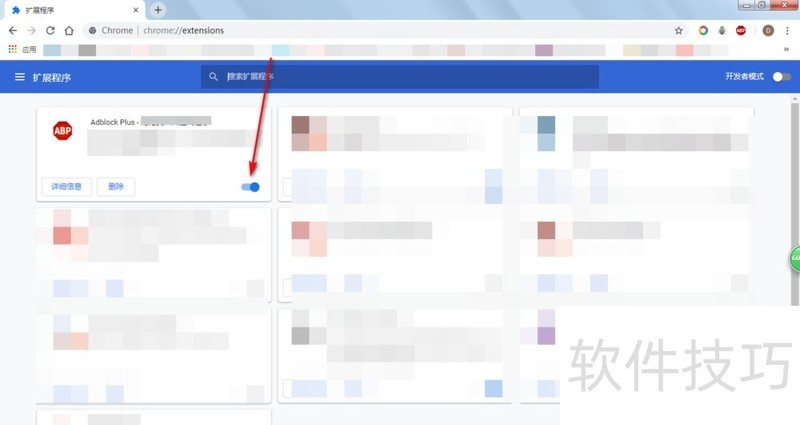Select the 扩展程序 browser tab
This screenshot has height=425, width=800.
click(75, 10)
